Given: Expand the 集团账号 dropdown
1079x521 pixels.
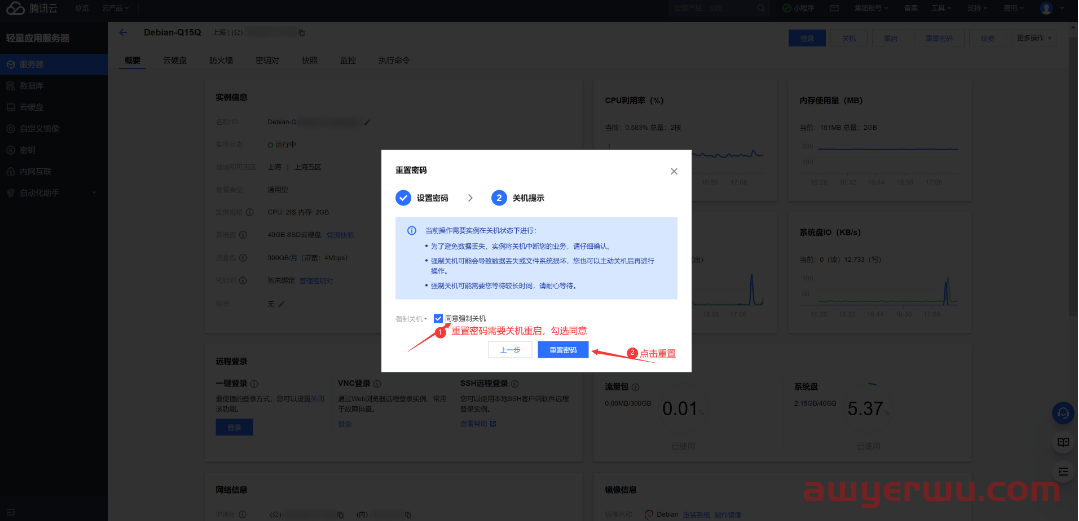Looking at the screenshot, I should [x=871, y=8].
